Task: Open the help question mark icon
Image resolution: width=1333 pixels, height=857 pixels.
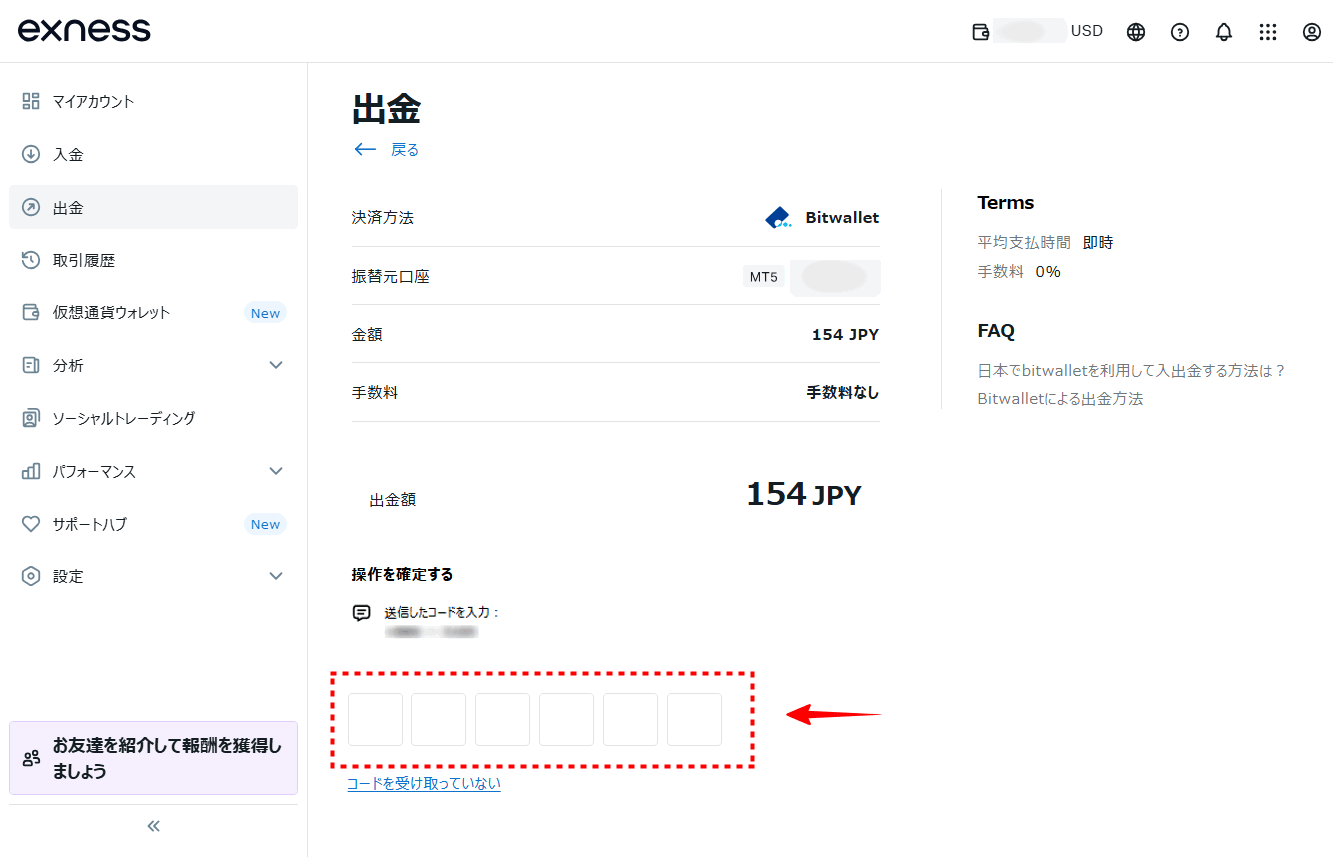Action: 1180,31
